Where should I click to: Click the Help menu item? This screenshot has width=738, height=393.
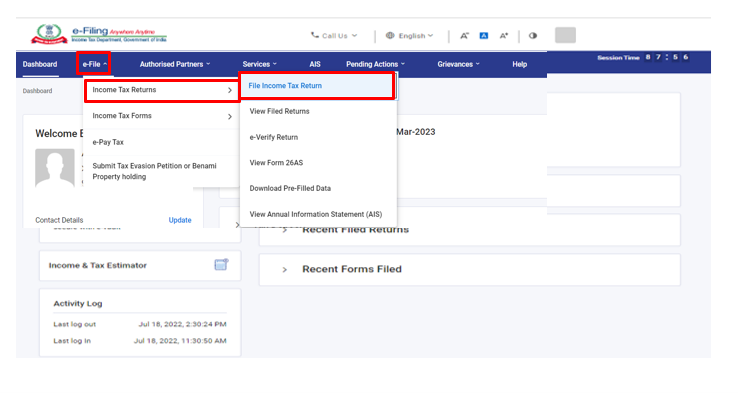pyautogui.click(x=520, y=64)
